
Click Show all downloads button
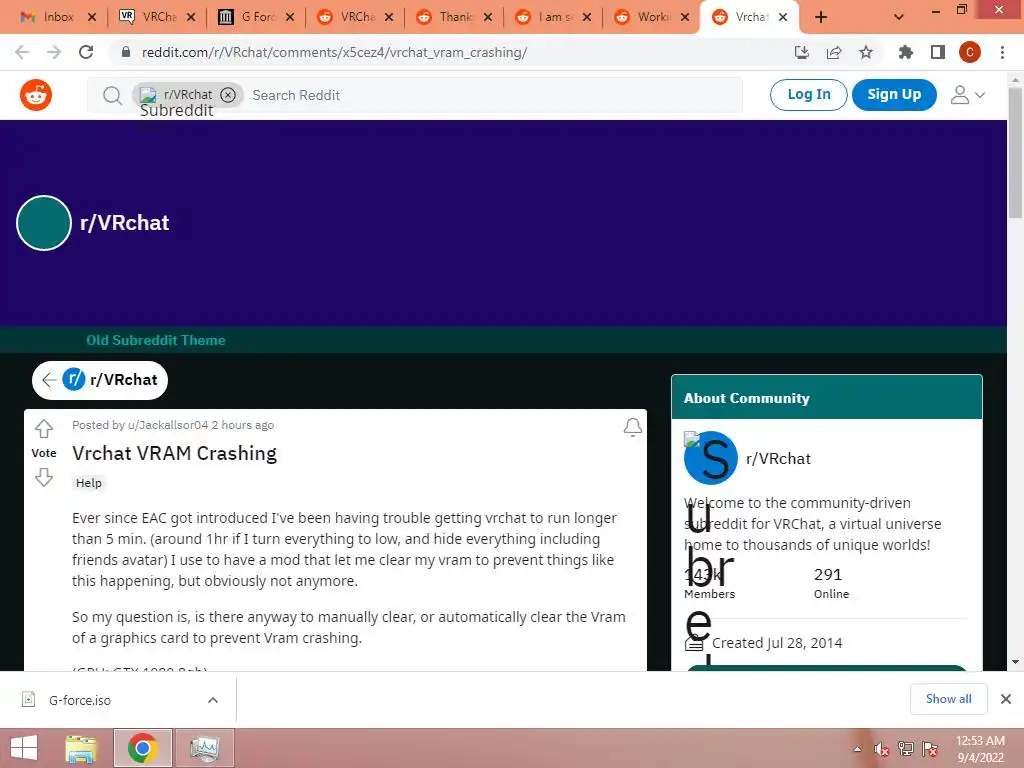[948, 699]
